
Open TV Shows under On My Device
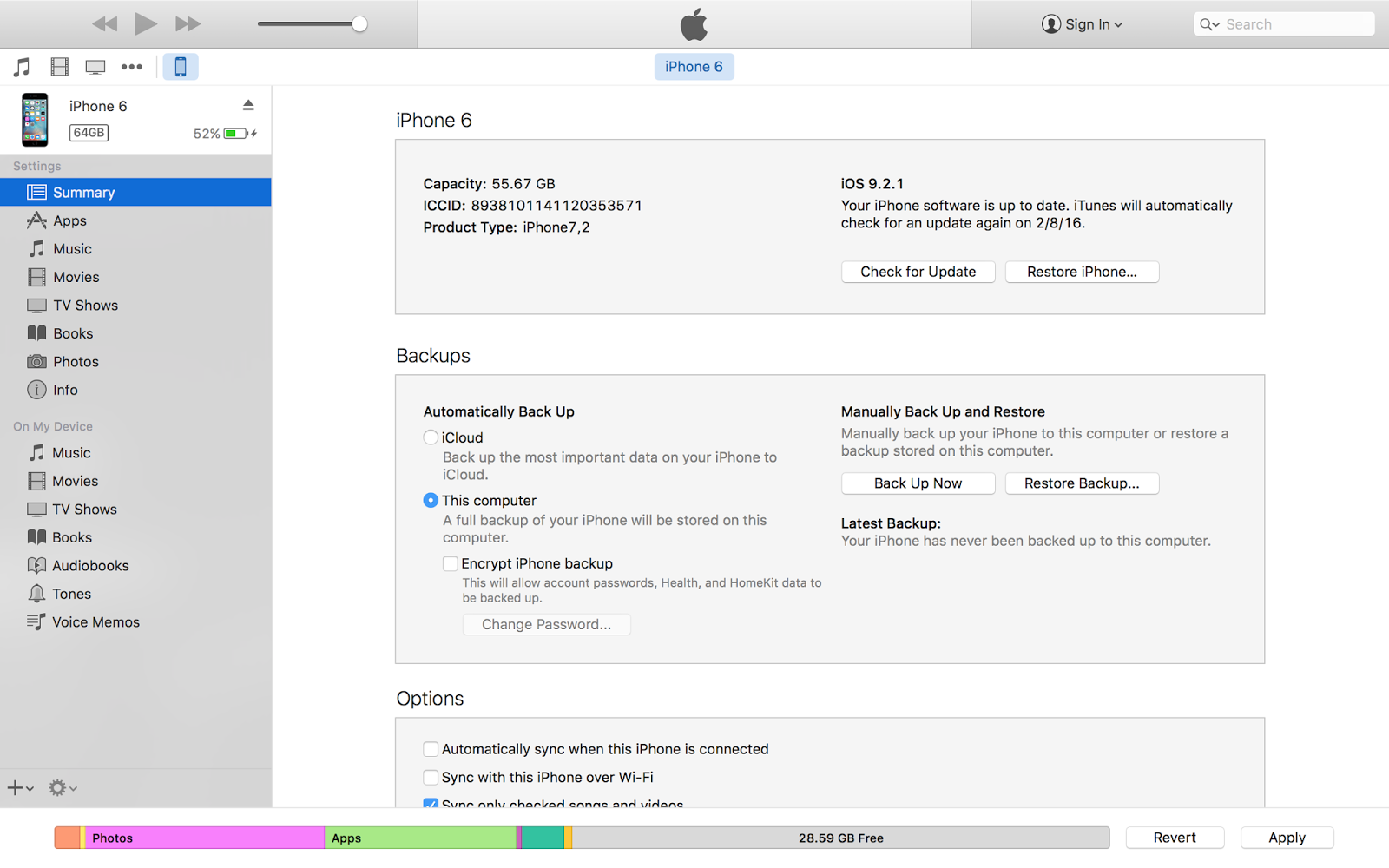[x=135, y=510]
